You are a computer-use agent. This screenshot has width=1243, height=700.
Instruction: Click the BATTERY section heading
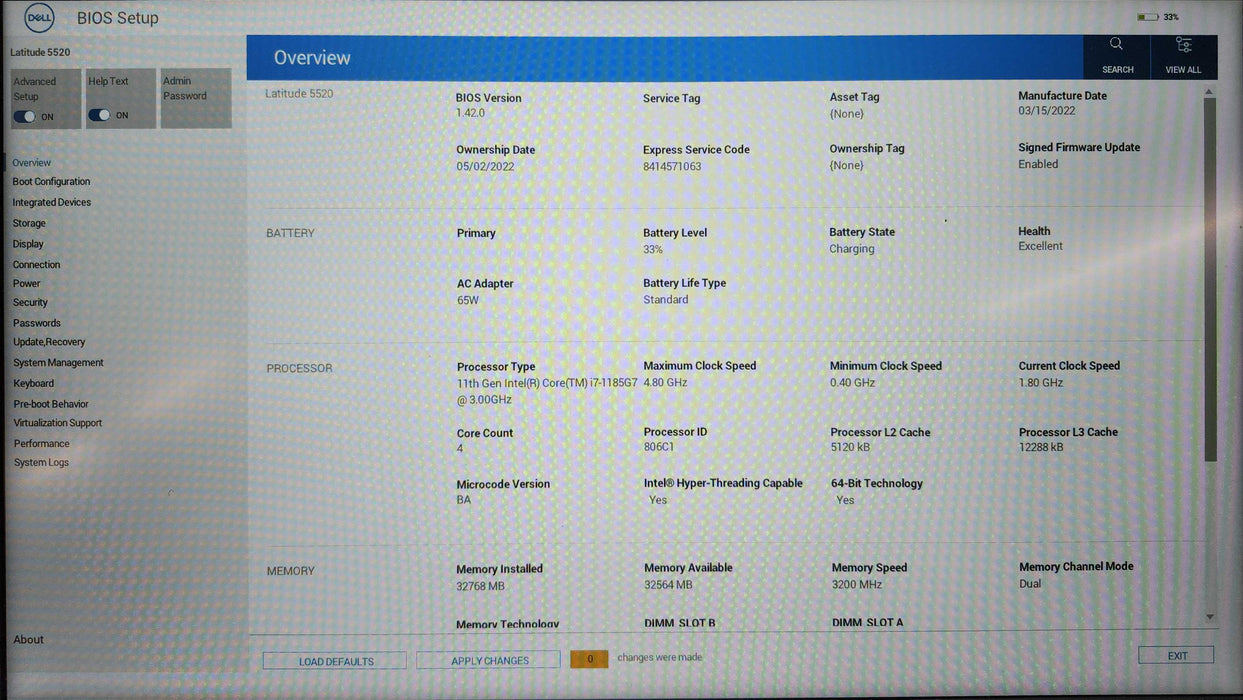point(290,234)
